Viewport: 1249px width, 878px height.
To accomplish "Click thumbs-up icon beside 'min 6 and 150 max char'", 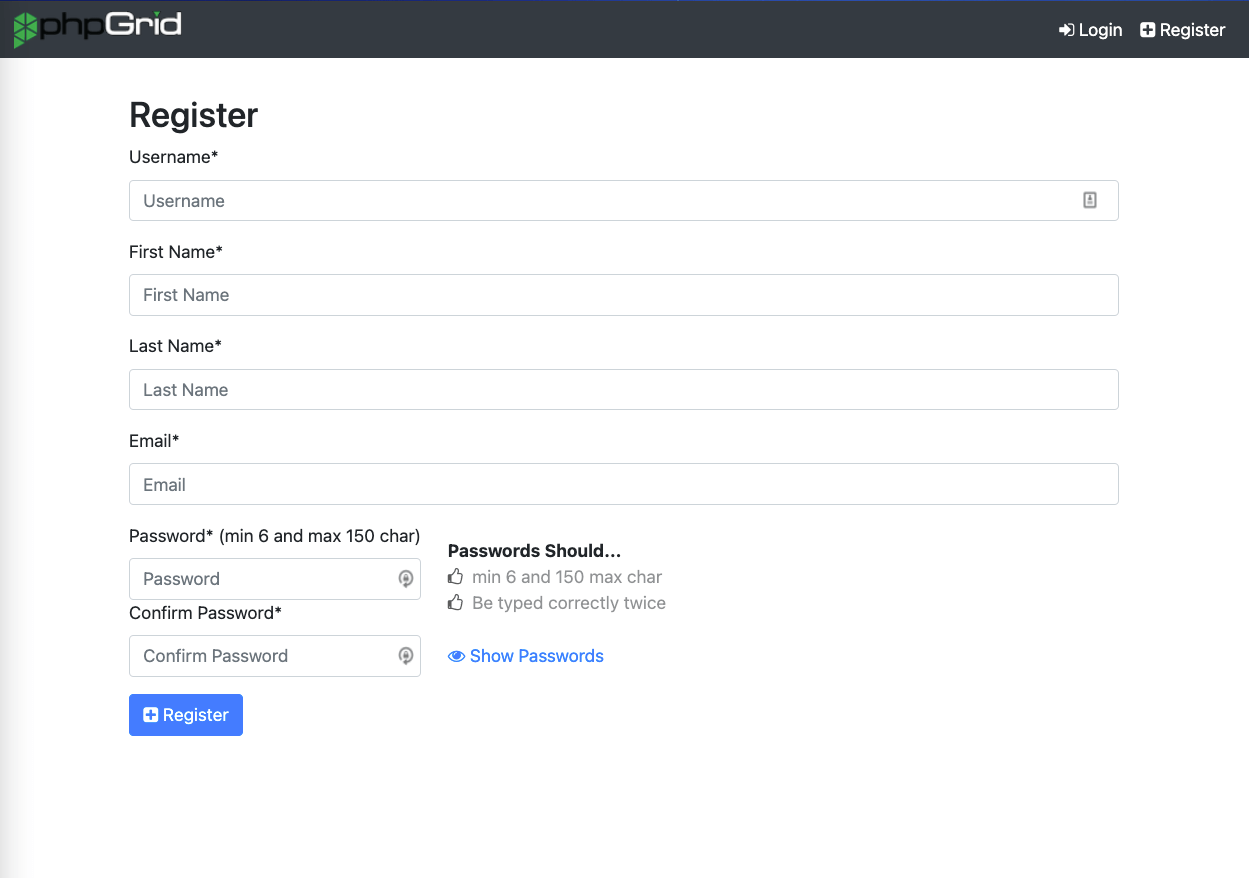I will pos(456,577).
